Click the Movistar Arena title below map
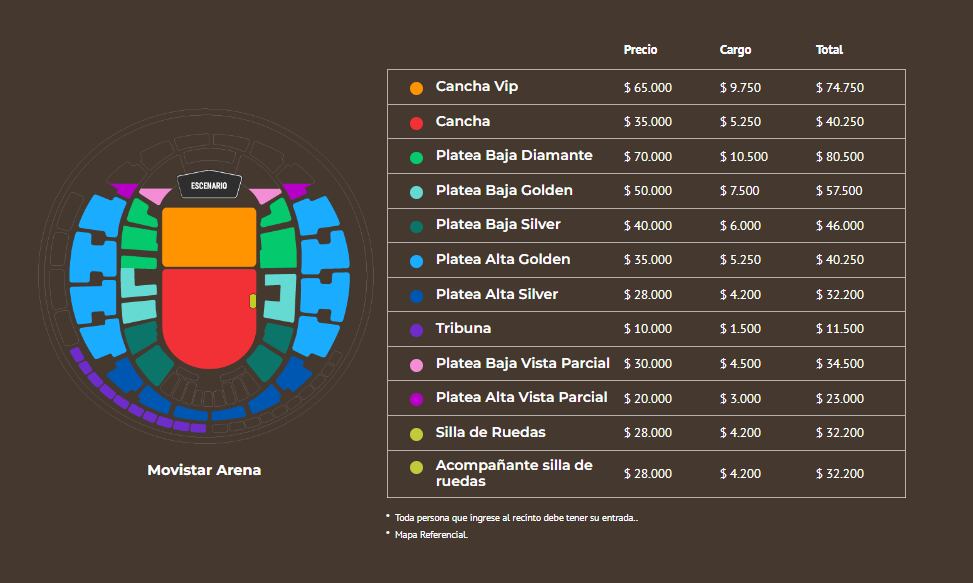The image size is (973, 583). [x=204, y=470]
